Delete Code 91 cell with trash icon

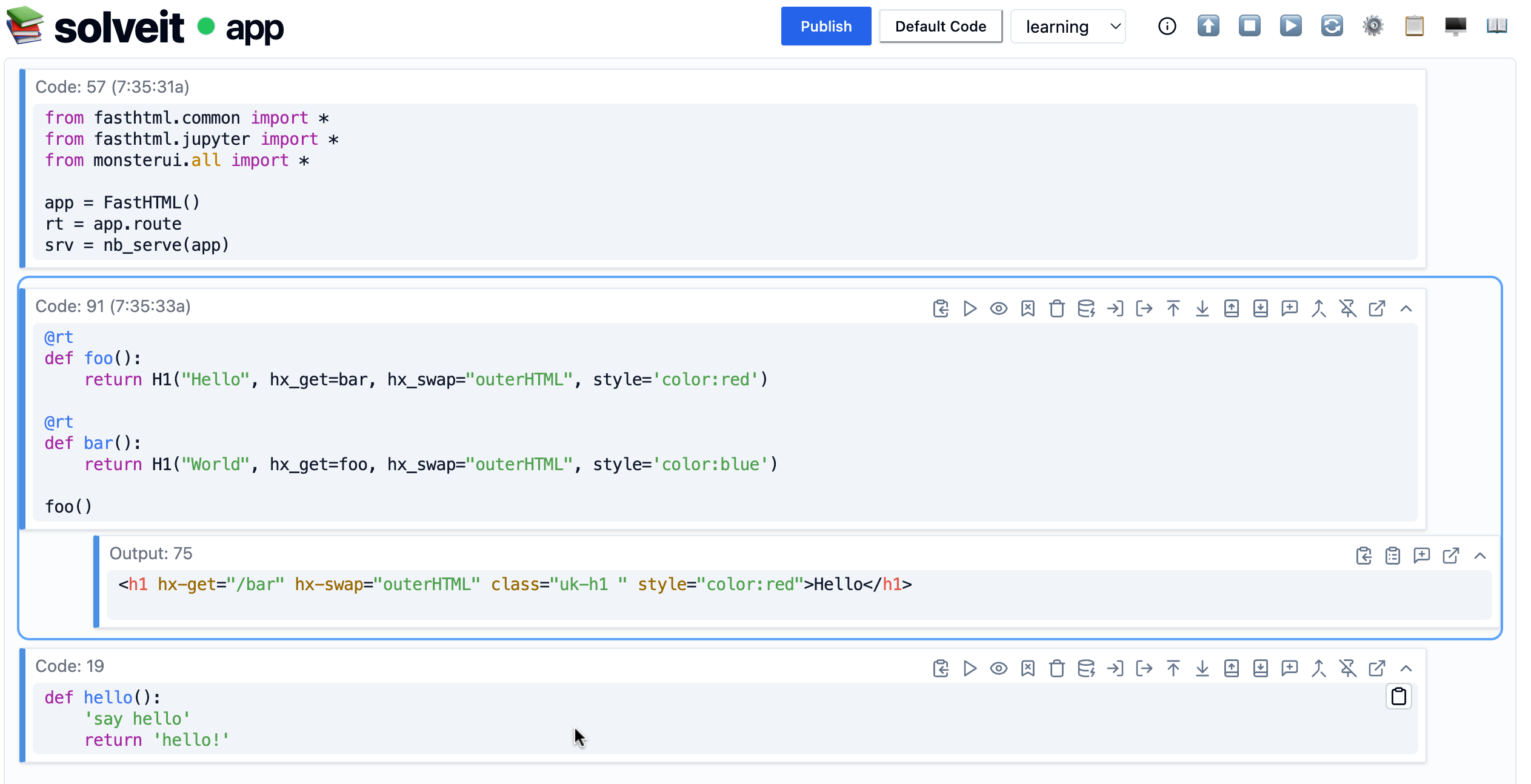pos(1057,308)
